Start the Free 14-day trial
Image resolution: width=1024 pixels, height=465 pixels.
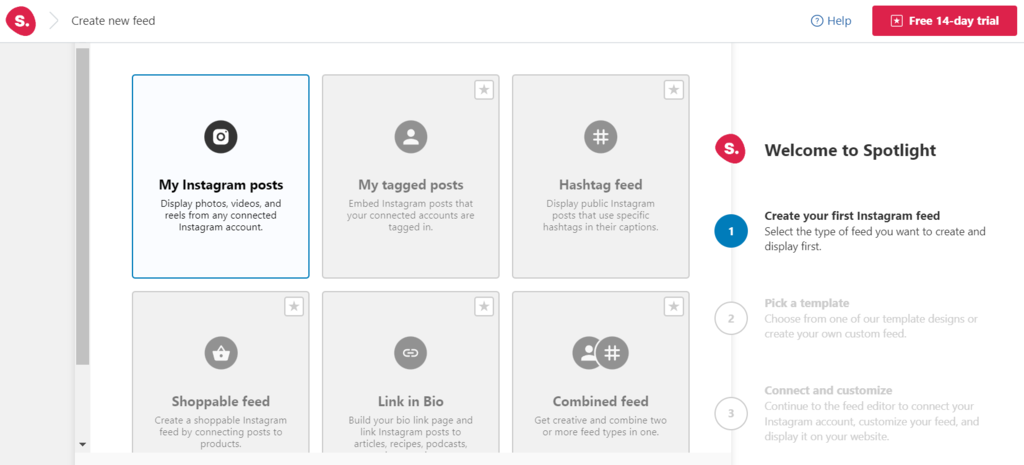tap(944, 21)
